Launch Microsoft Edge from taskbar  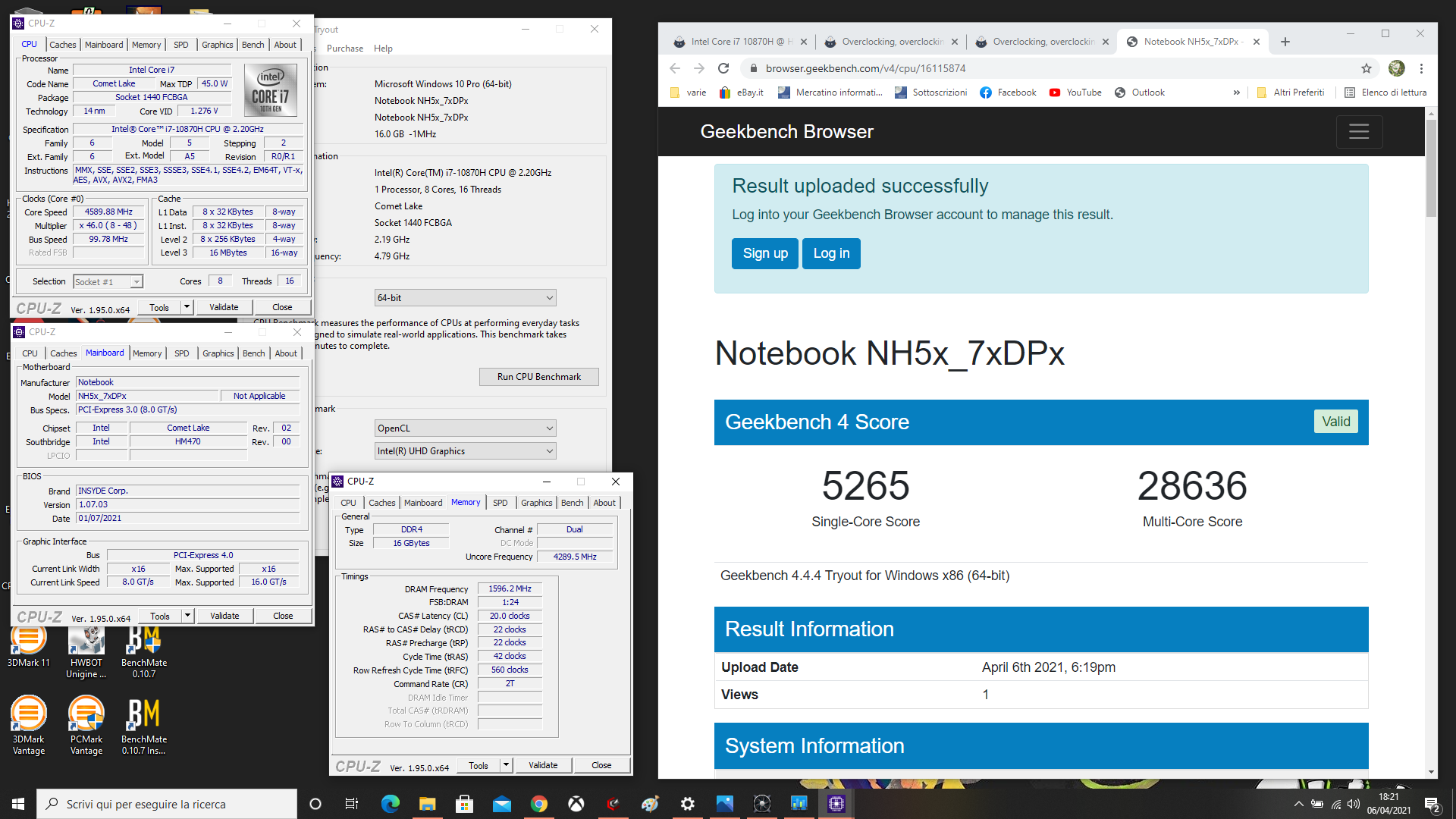click(390, 804)
